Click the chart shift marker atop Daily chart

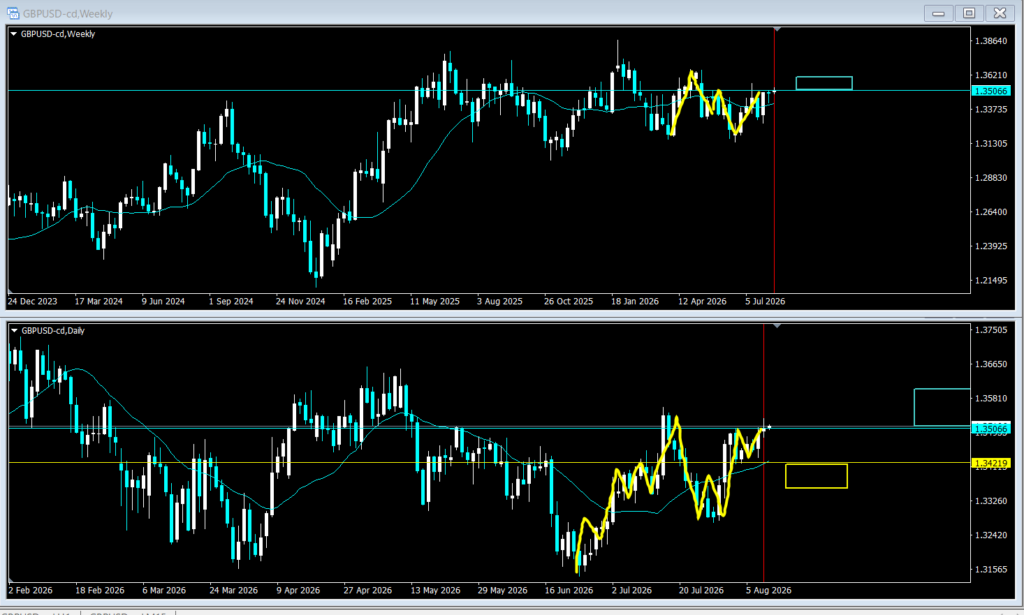(776, 325)
